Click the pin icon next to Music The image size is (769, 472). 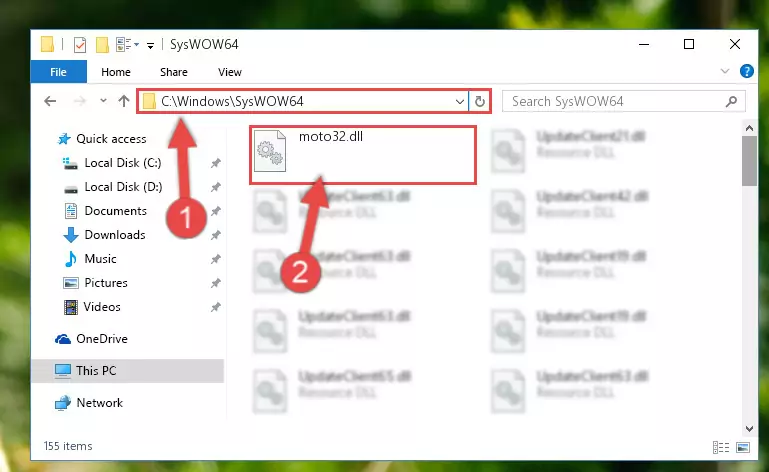216,259
